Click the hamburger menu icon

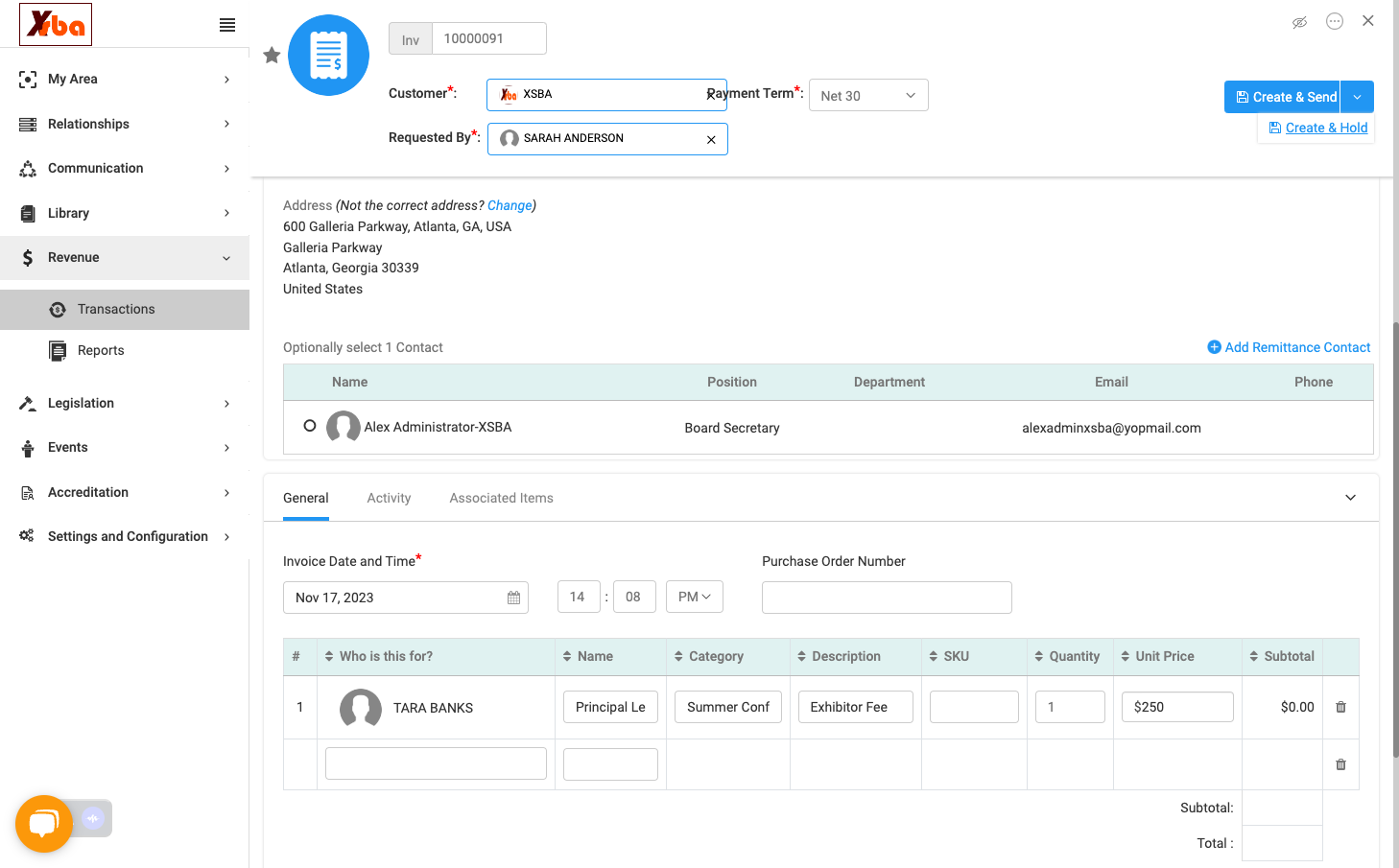click(x=227, y=25)
